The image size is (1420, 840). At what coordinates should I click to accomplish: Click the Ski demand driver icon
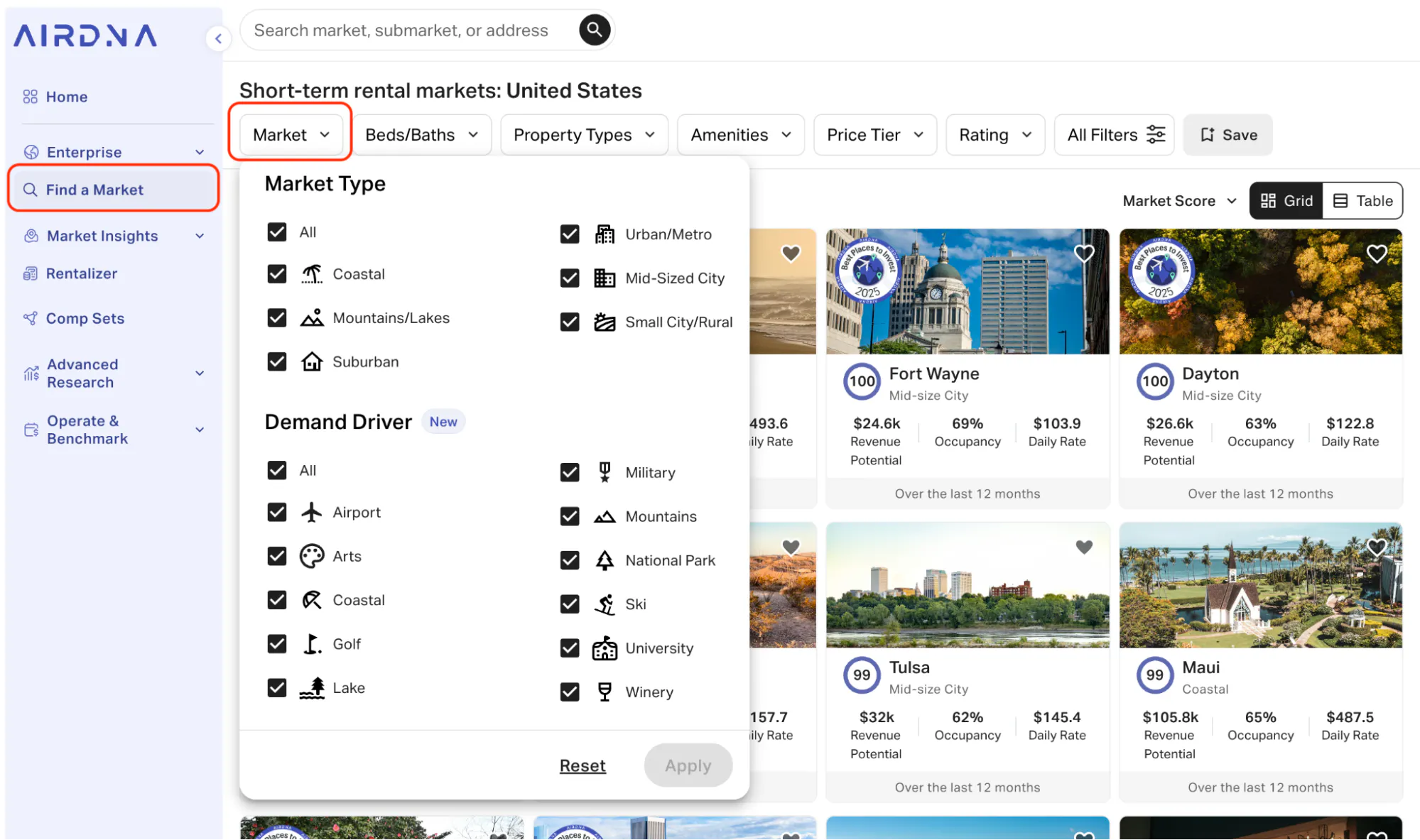click(x=605, y=604)
